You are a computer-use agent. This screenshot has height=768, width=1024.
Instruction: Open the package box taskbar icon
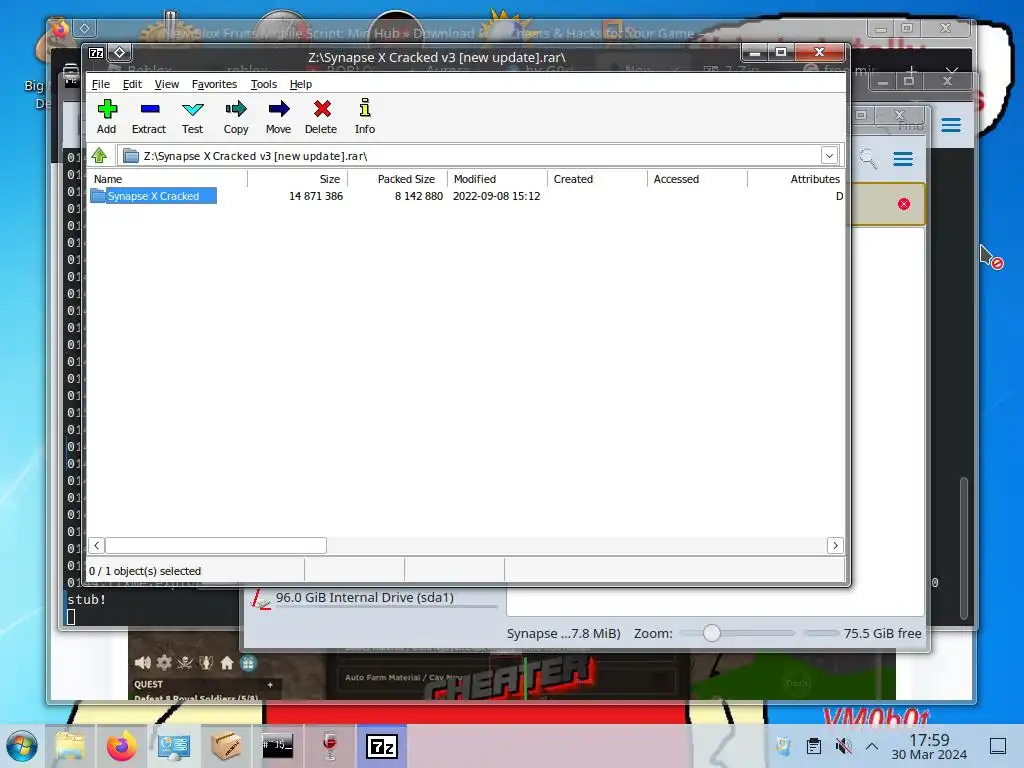(226, 746)
